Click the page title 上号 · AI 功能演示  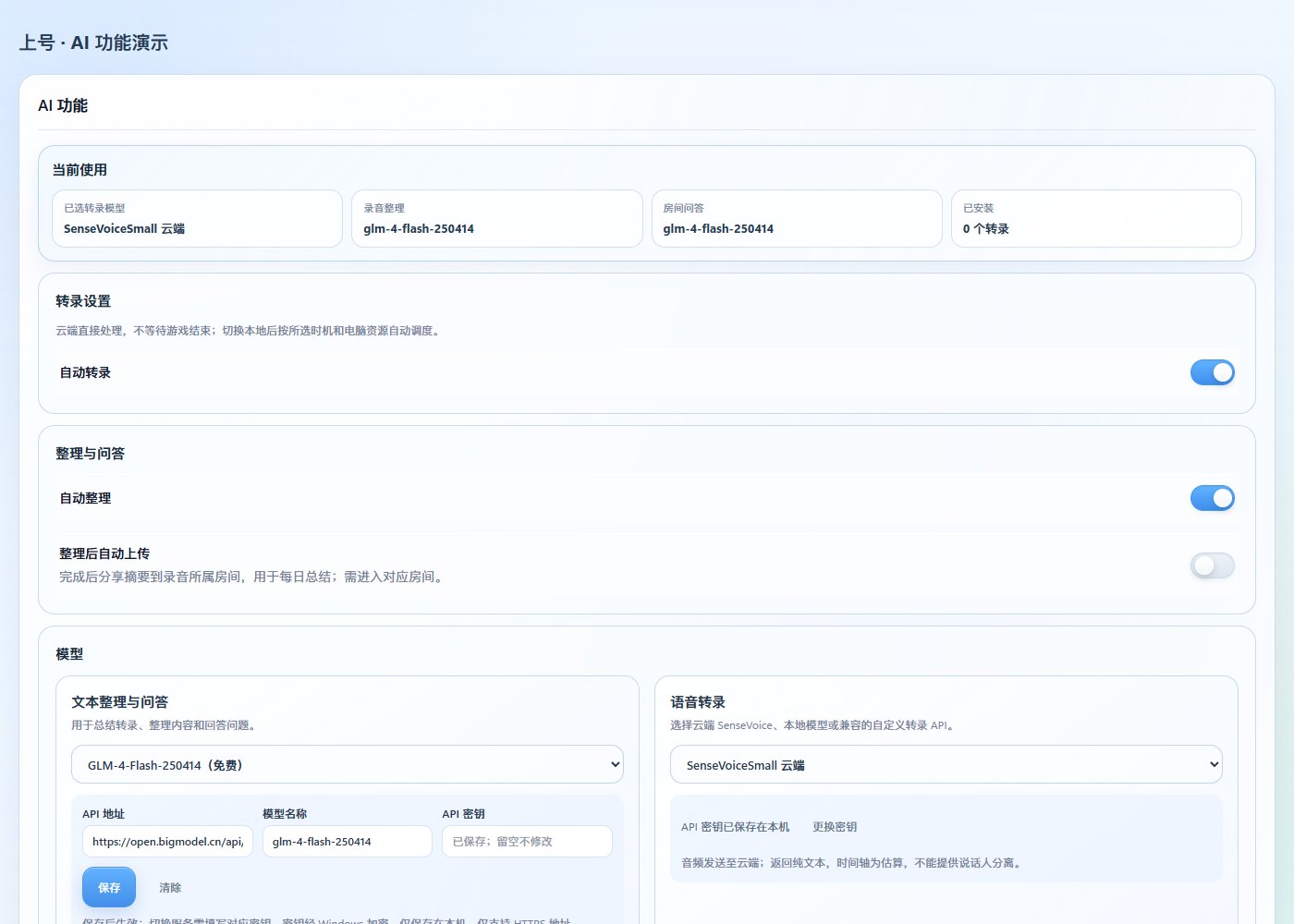click(x=93, y=43)
